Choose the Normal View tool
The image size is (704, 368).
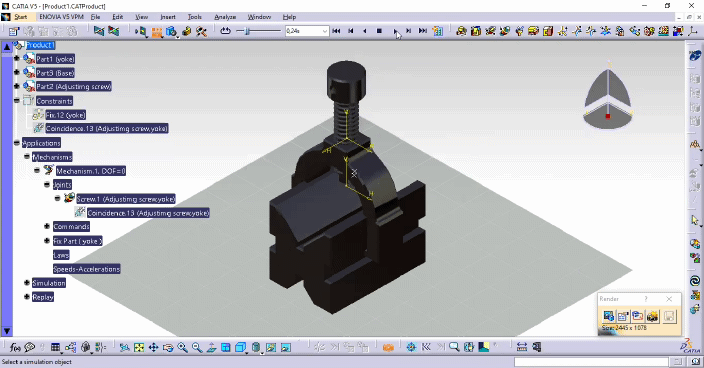coord(211,347)
